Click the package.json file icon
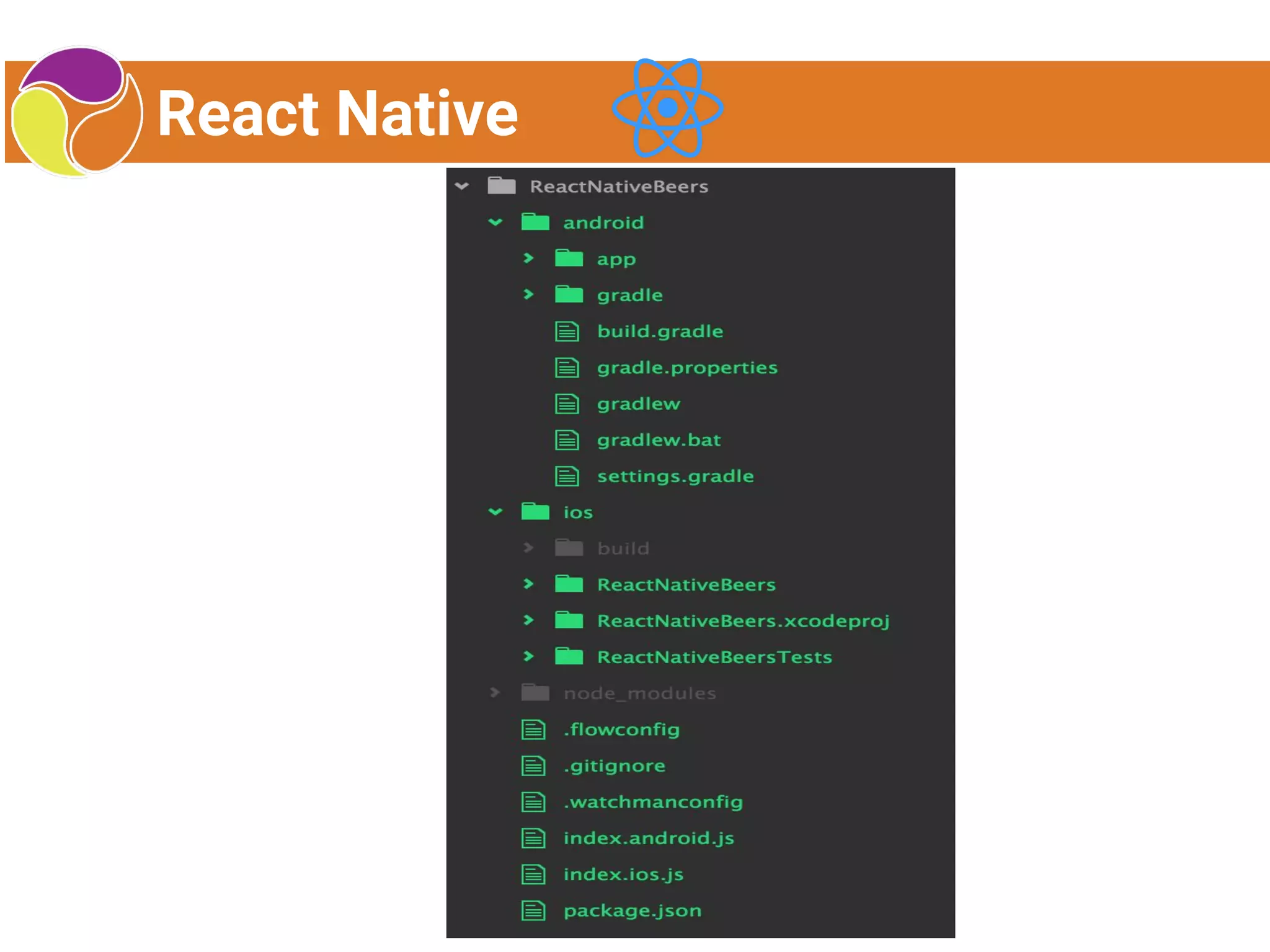The height and width of the screenshot is (952, 1270). 533,910
